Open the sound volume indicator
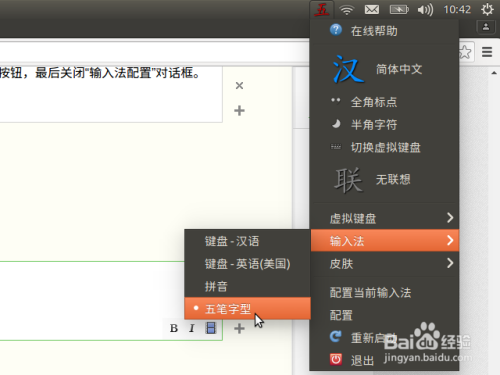 click(x=425, y=10)
